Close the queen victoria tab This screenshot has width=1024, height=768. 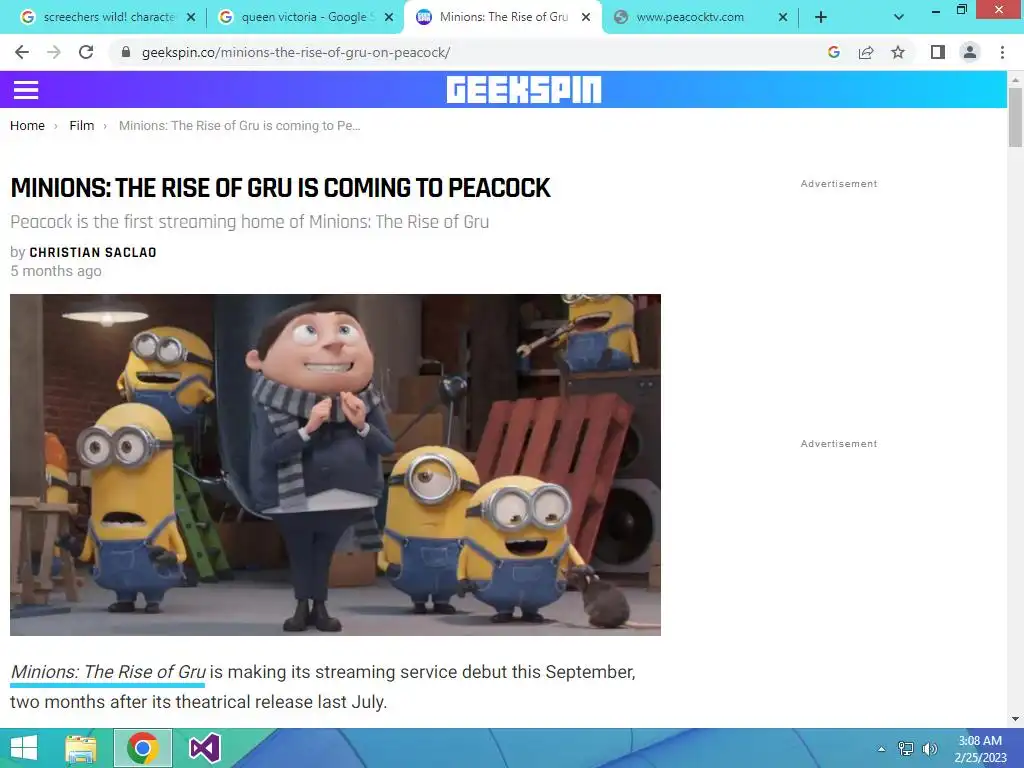(389, 17)
